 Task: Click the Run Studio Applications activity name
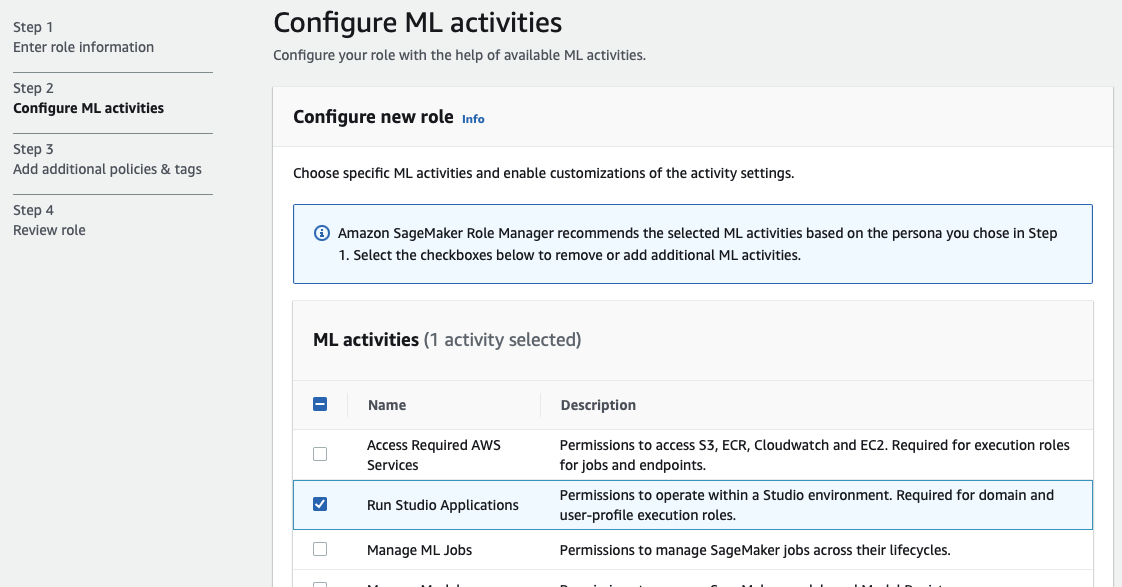click(443, 505)
